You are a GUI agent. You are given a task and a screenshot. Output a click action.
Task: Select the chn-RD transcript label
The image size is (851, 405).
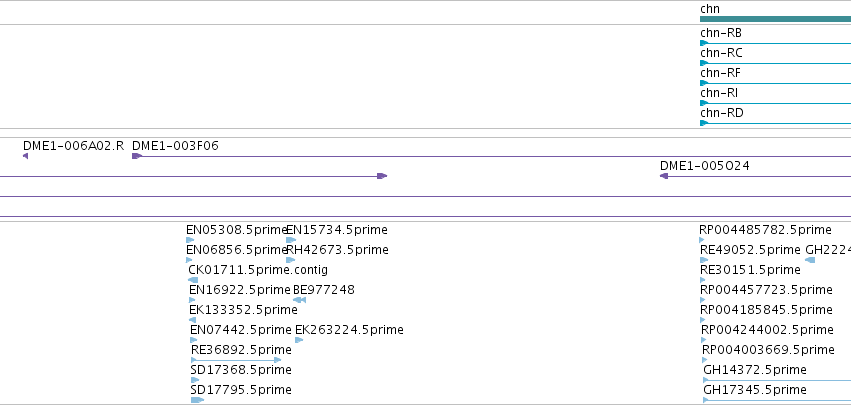pyautogui.click(x=722, y=113)
